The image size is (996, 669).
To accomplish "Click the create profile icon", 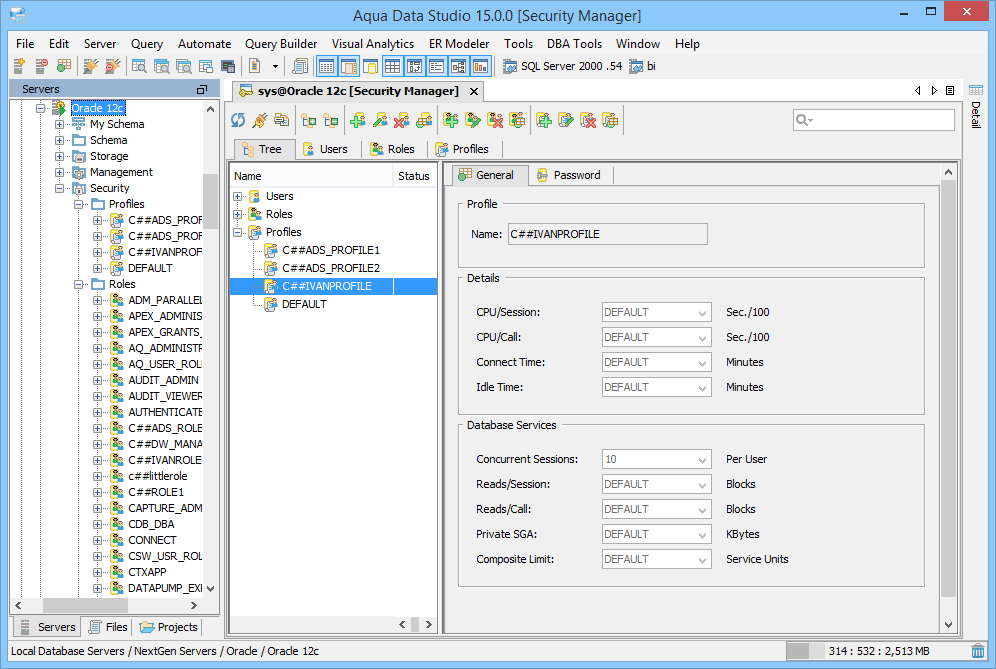I will 544,120.
